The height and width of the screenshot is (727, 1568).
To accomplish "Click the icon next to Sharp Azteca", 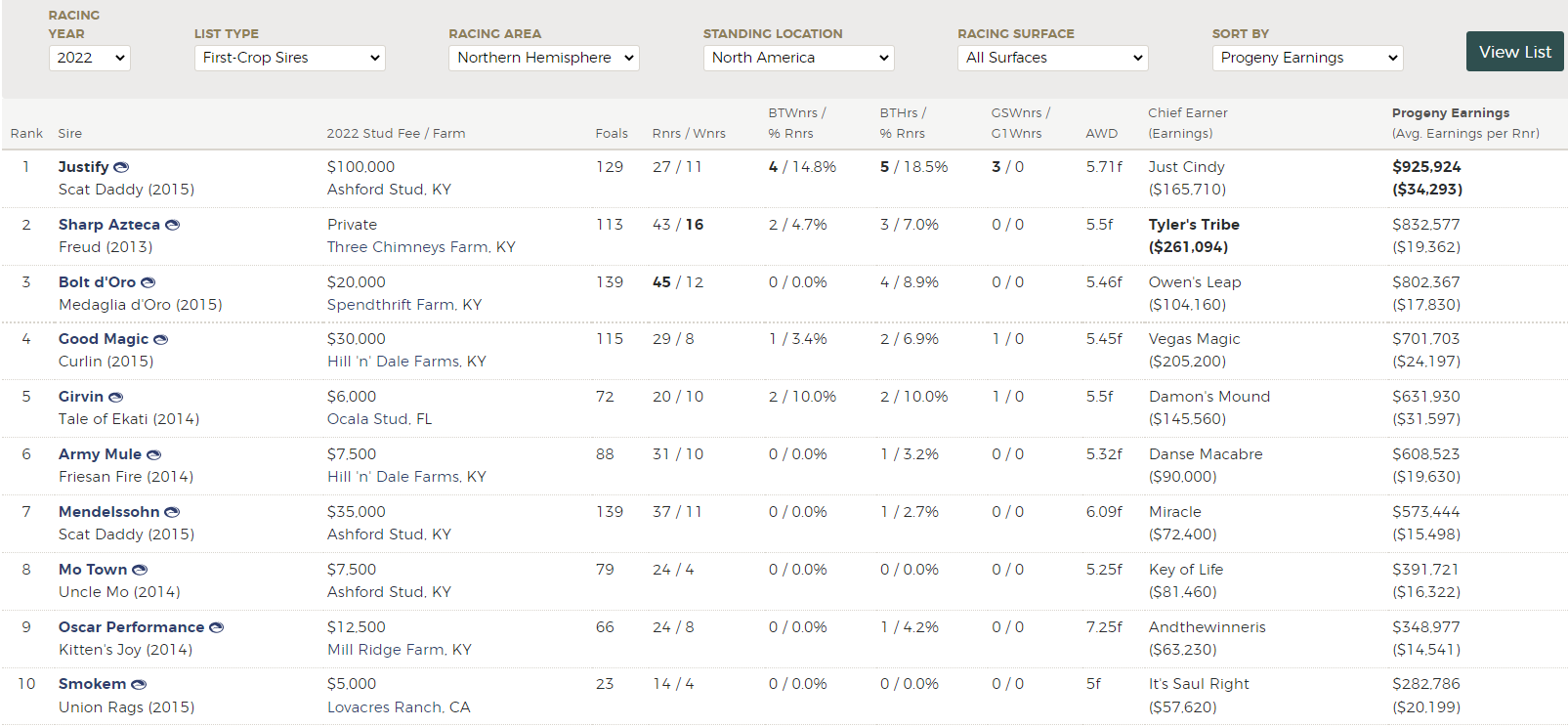I will pos(172,225).
